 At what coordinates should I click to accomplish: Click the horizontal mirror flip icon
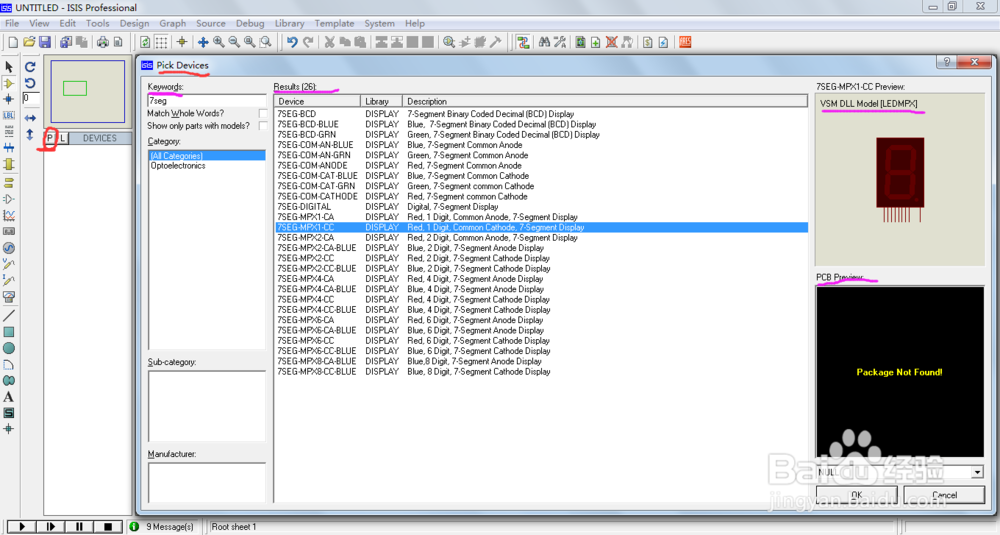(30, 118)
